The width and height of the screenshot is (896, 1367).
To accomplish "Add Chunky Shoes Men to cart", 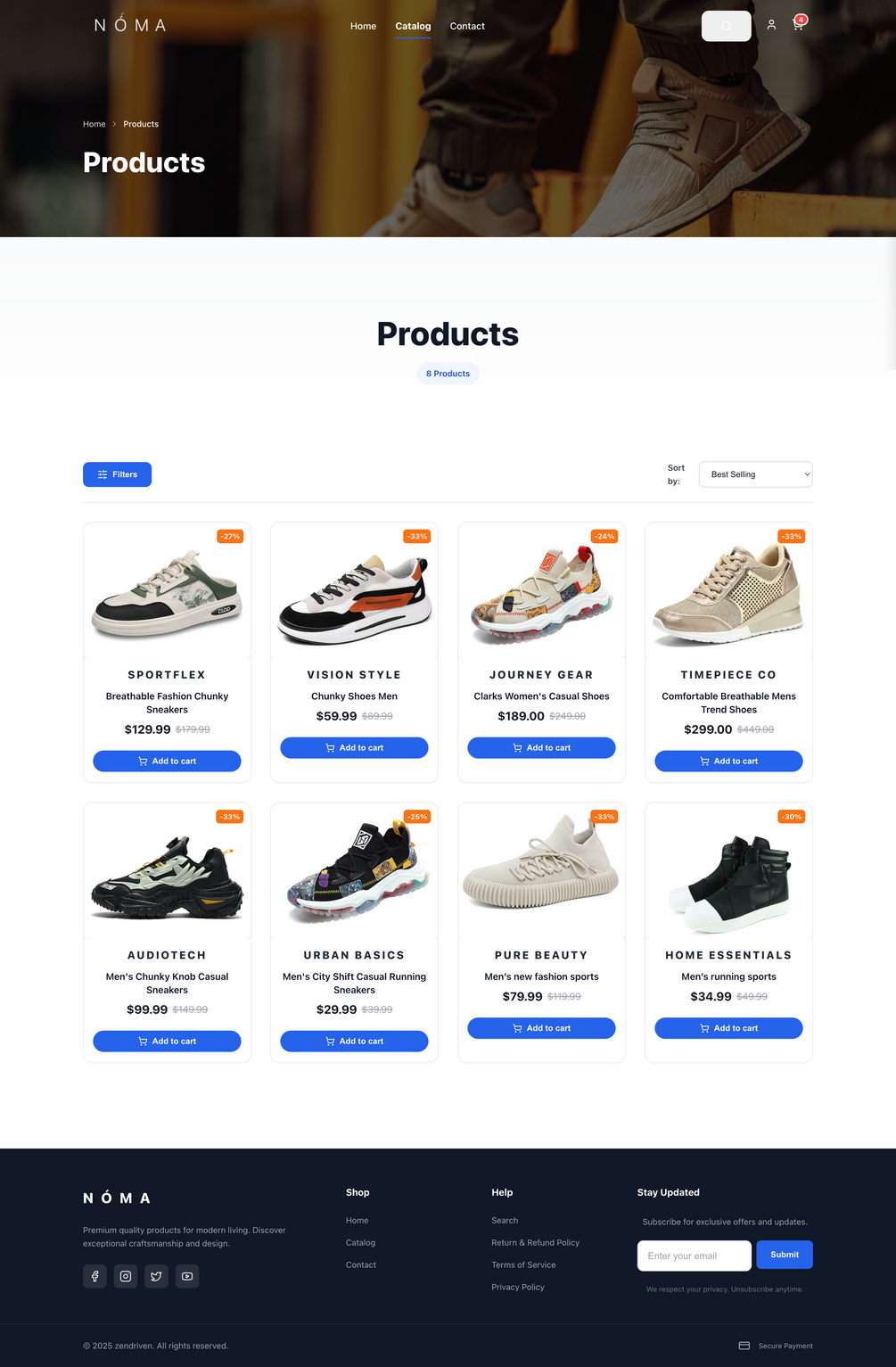I will click(354, 748).
